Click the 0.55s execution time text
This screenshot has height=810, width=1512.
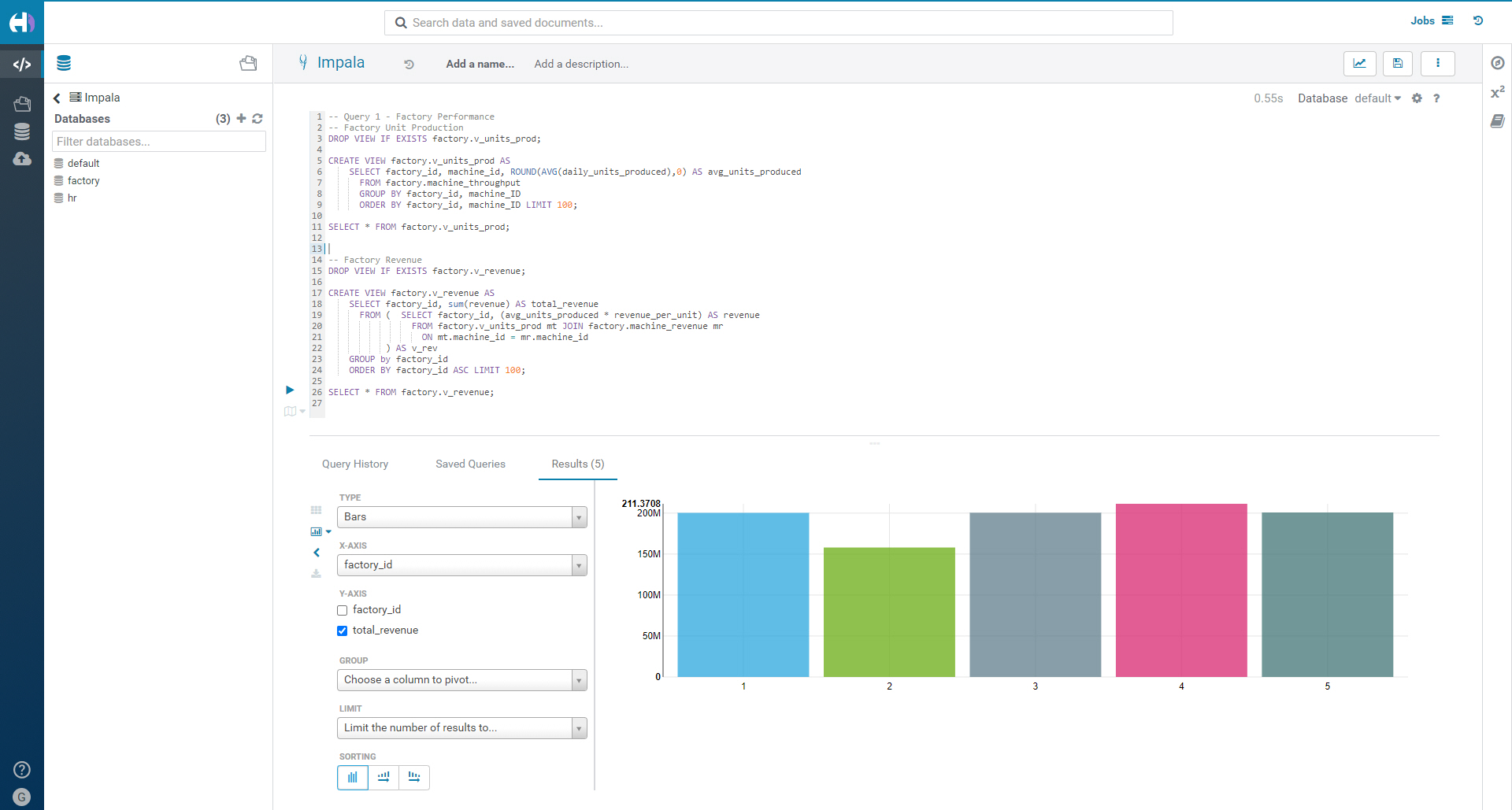(x=1268, y=98)
